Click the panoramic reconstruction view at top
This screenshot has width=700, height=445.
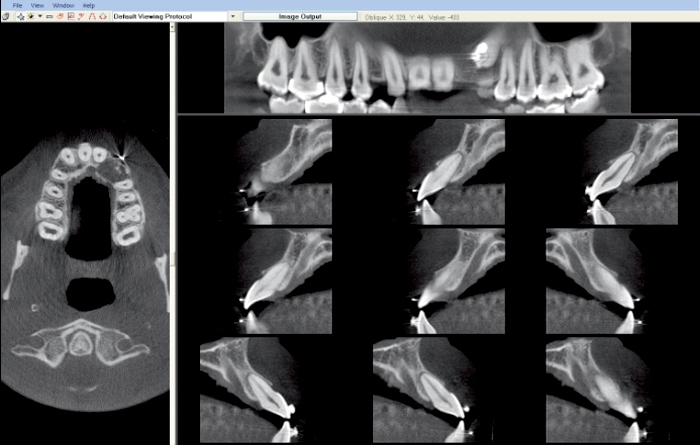click(427, 68)
